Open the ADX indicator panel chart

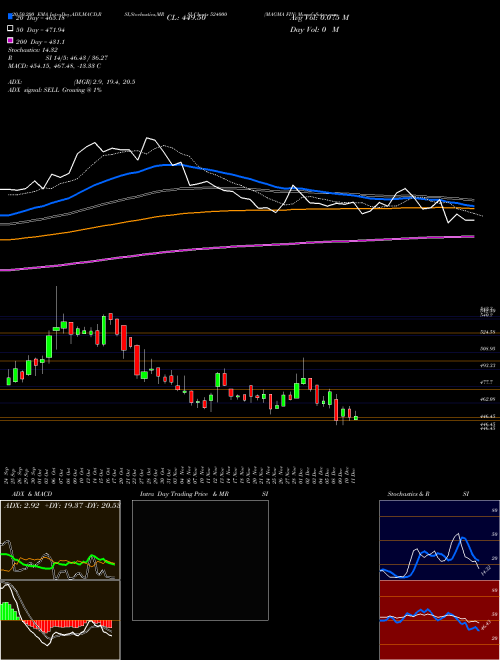[60, 540]
